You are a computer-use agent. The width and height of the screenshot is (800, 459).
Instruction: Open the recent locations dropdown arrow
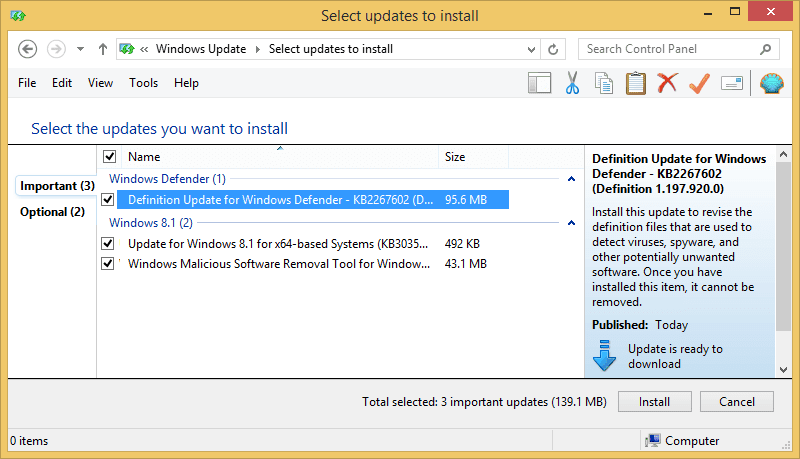click(x=80, y=49)
